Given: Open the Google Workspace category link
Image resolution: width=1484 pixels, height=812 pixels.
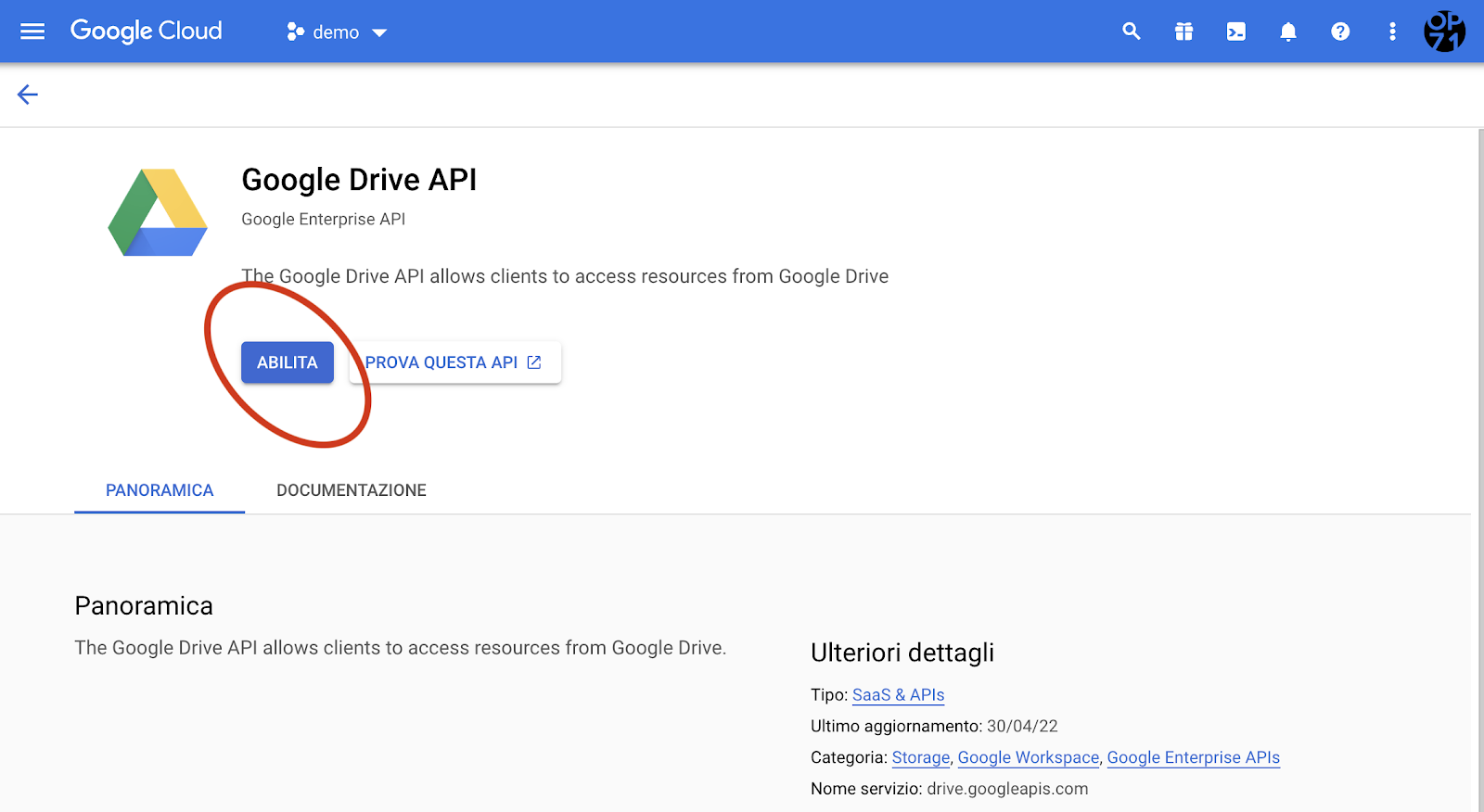Looking at the screenshot, I should pos(1029,757).
